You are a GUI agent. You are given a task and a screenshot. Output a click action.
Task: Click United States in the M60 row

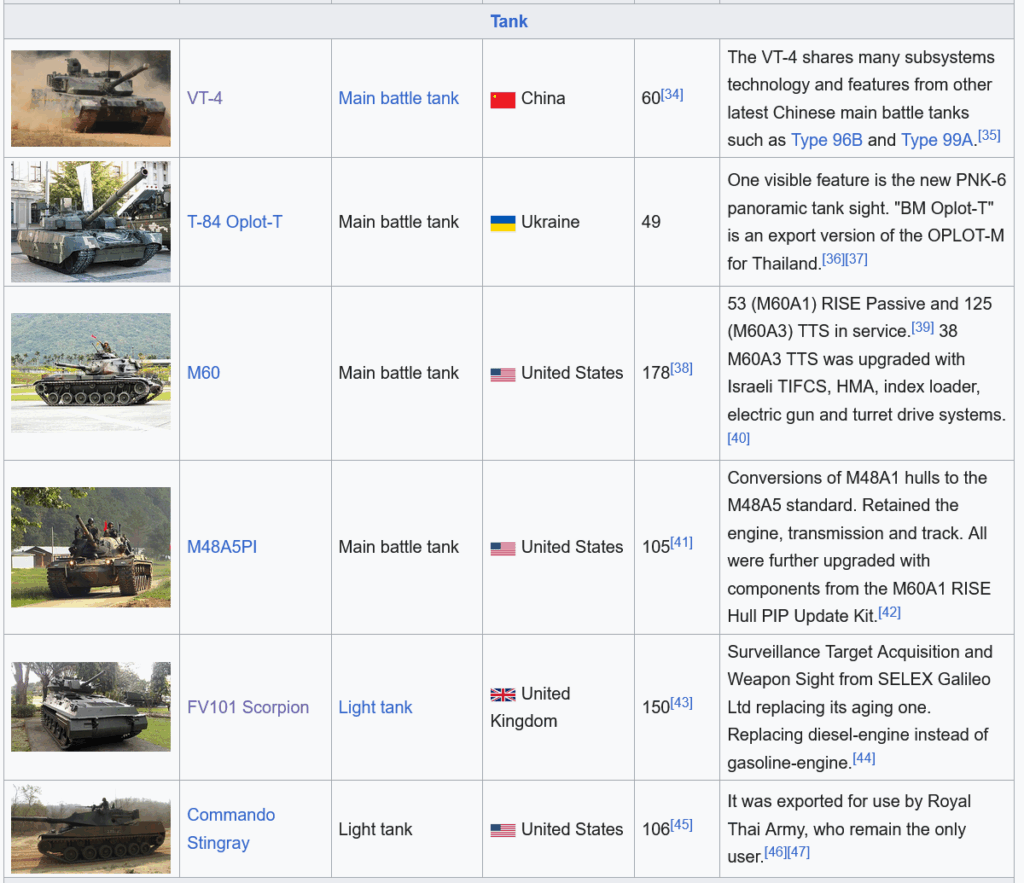coord(572,373)
